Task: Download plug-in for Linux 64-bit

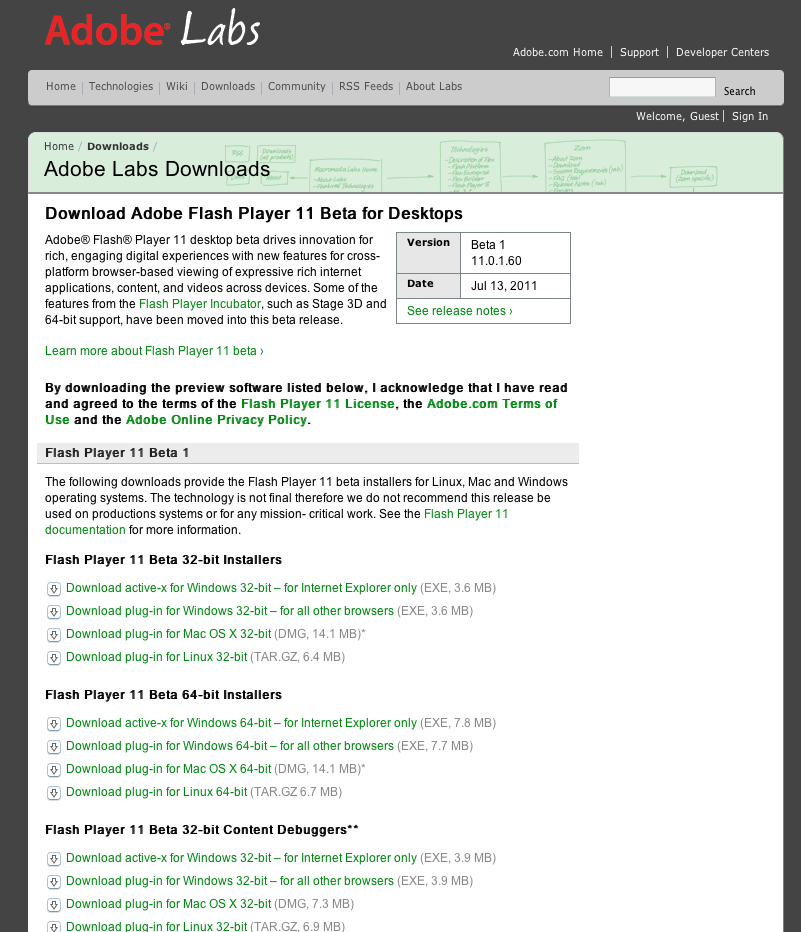Action: click(x=156, y=792)
